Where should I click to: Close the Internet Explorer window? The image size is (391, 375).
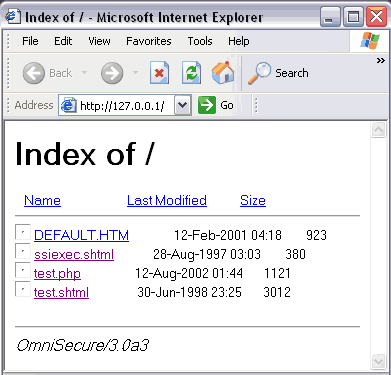click(x=376, y=16)
